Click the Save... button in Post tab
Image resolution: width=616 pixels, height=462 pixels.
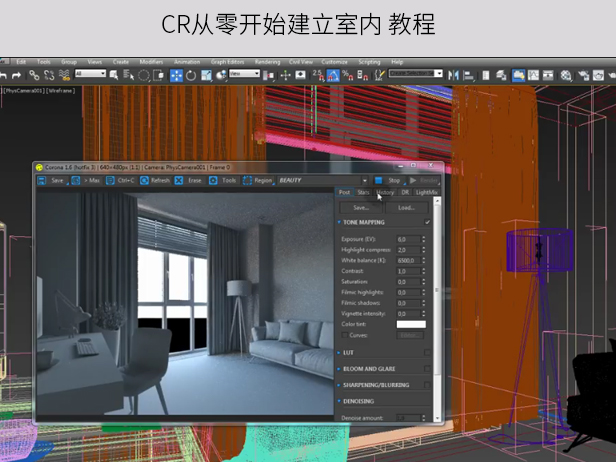361,207
